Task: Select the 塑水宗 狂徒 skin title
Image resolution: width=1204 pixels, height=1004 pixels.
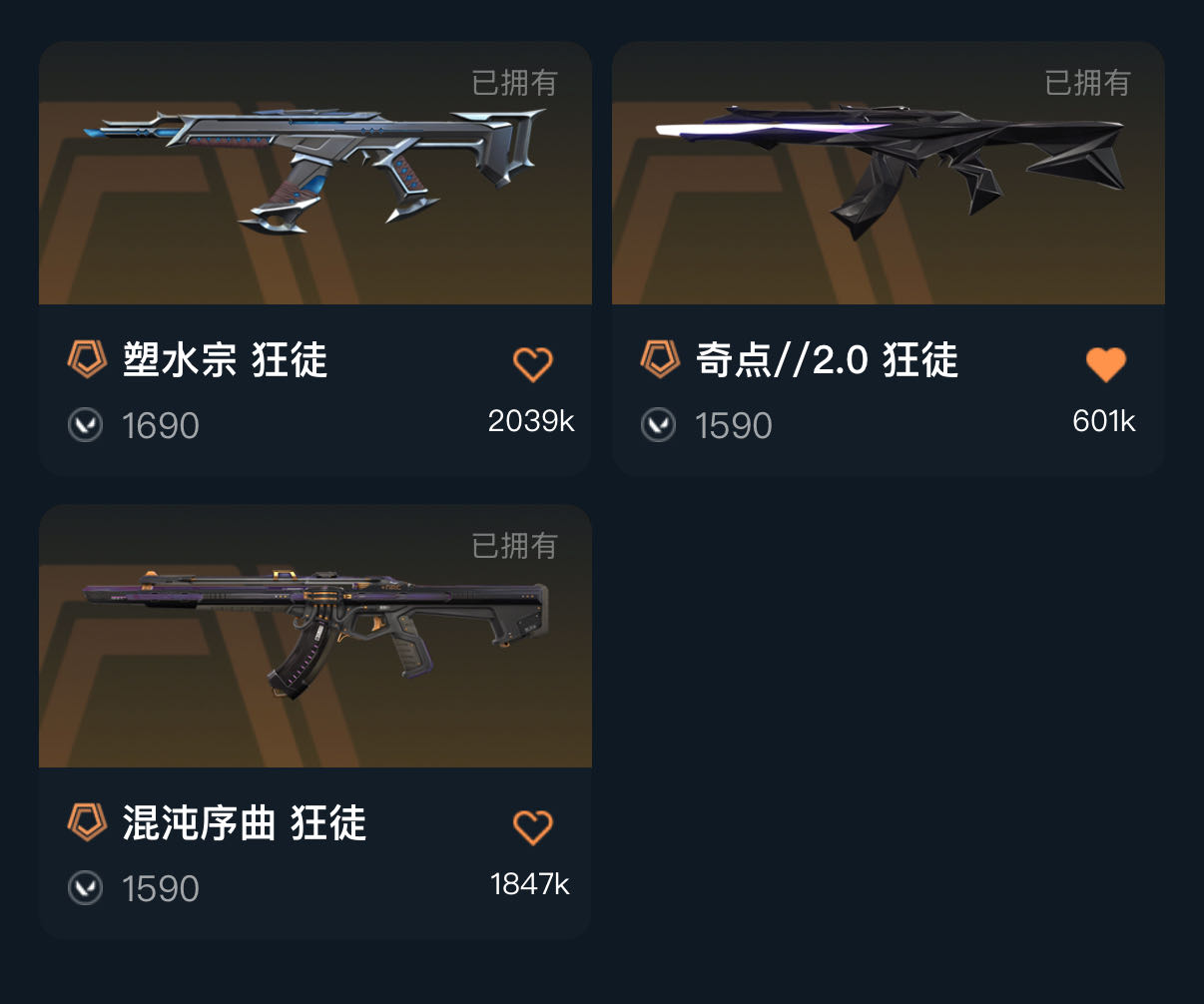Action: tap(225, 360)
